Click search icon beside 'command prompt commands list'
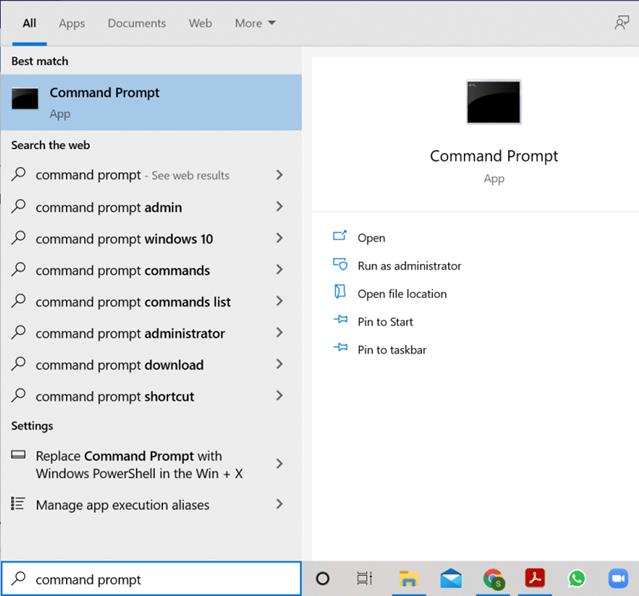Screen dimensions: 639x596 click(18, 301)
